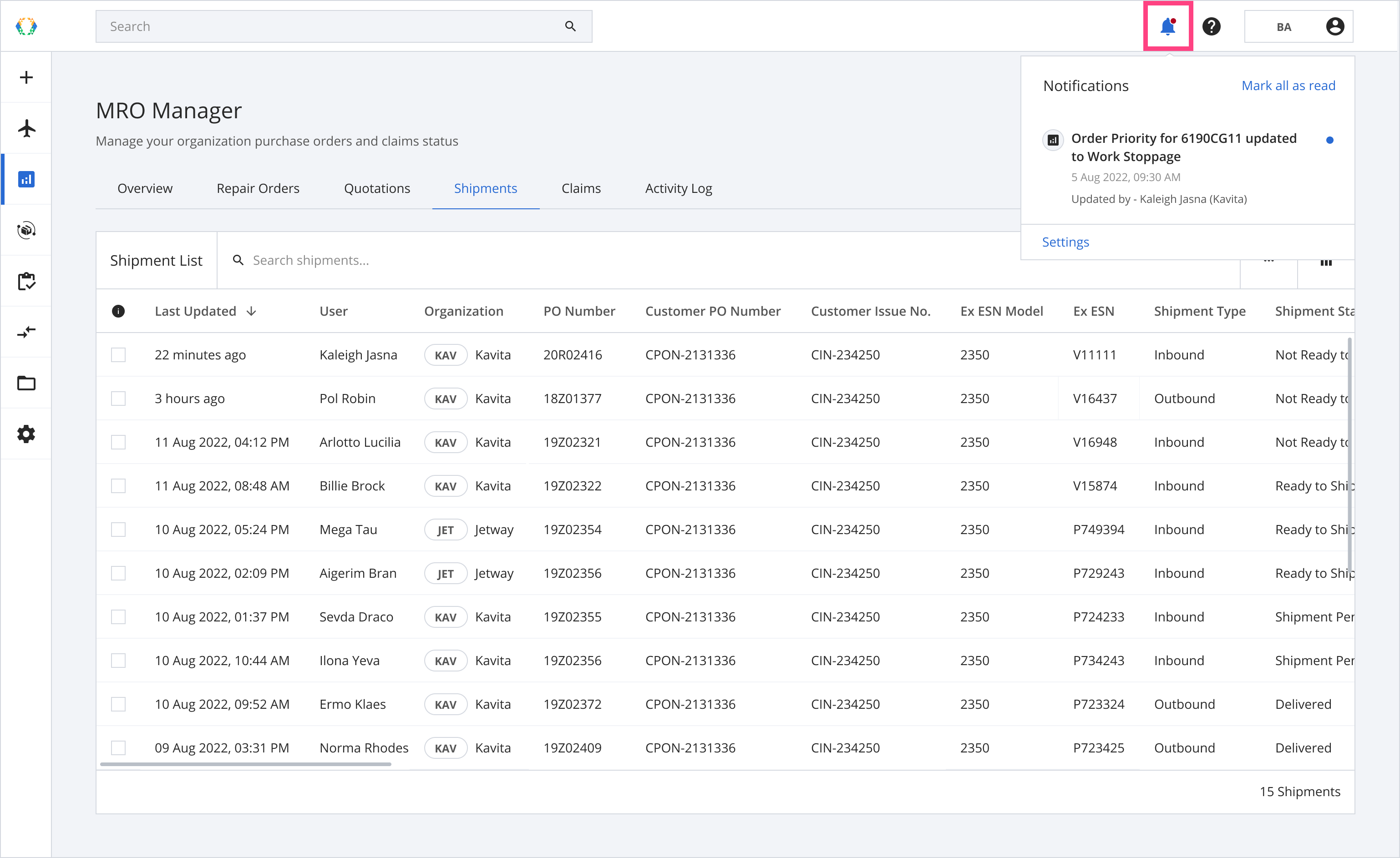Click the compare arrows icon in sidebar

[x=26, y=332]
